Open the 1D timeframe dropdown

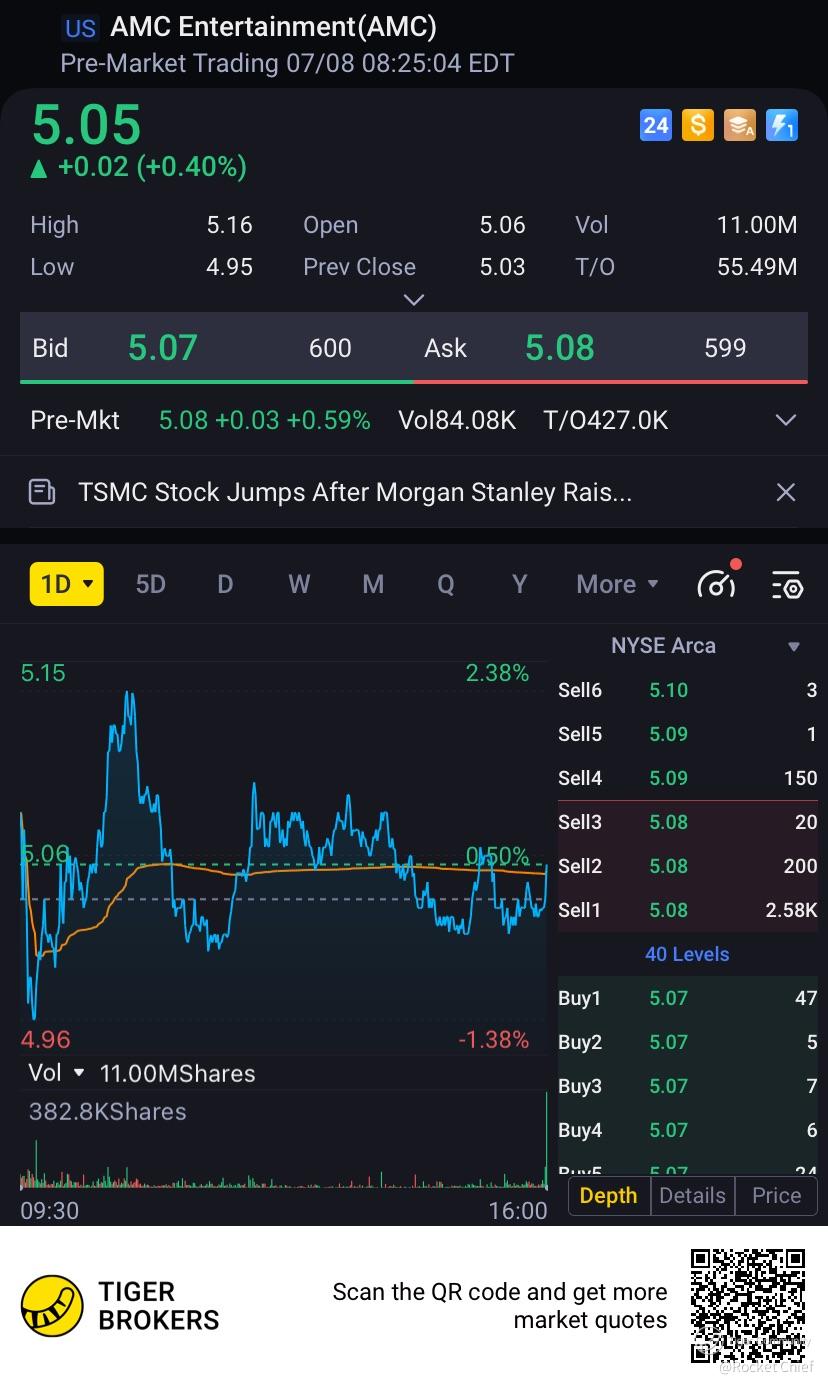[67, 584]
